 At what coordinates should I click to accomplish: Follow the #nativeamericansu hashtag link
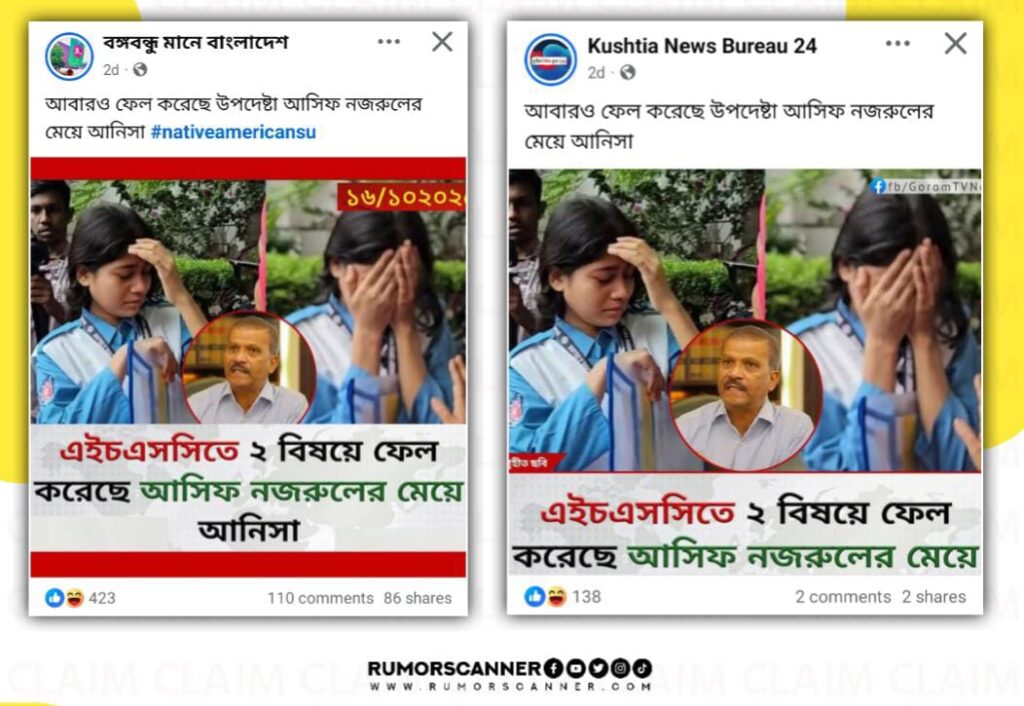coord(233,132)
